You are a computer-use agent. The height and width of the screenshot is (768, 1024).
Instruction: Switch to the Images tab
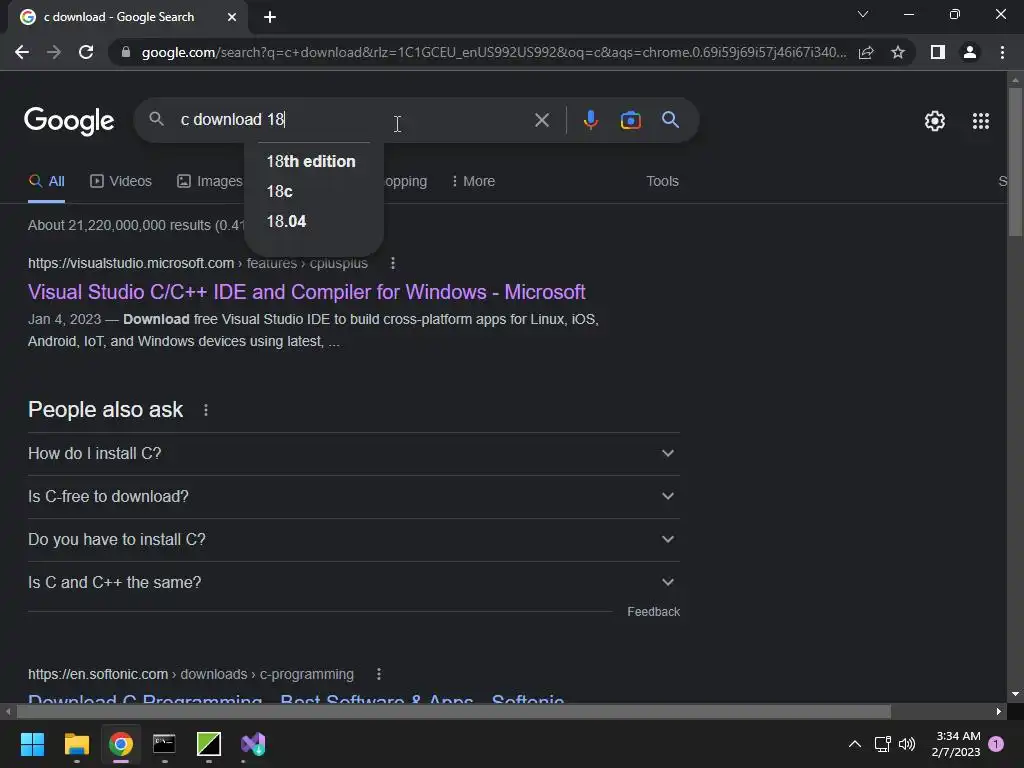pos(210,181)
